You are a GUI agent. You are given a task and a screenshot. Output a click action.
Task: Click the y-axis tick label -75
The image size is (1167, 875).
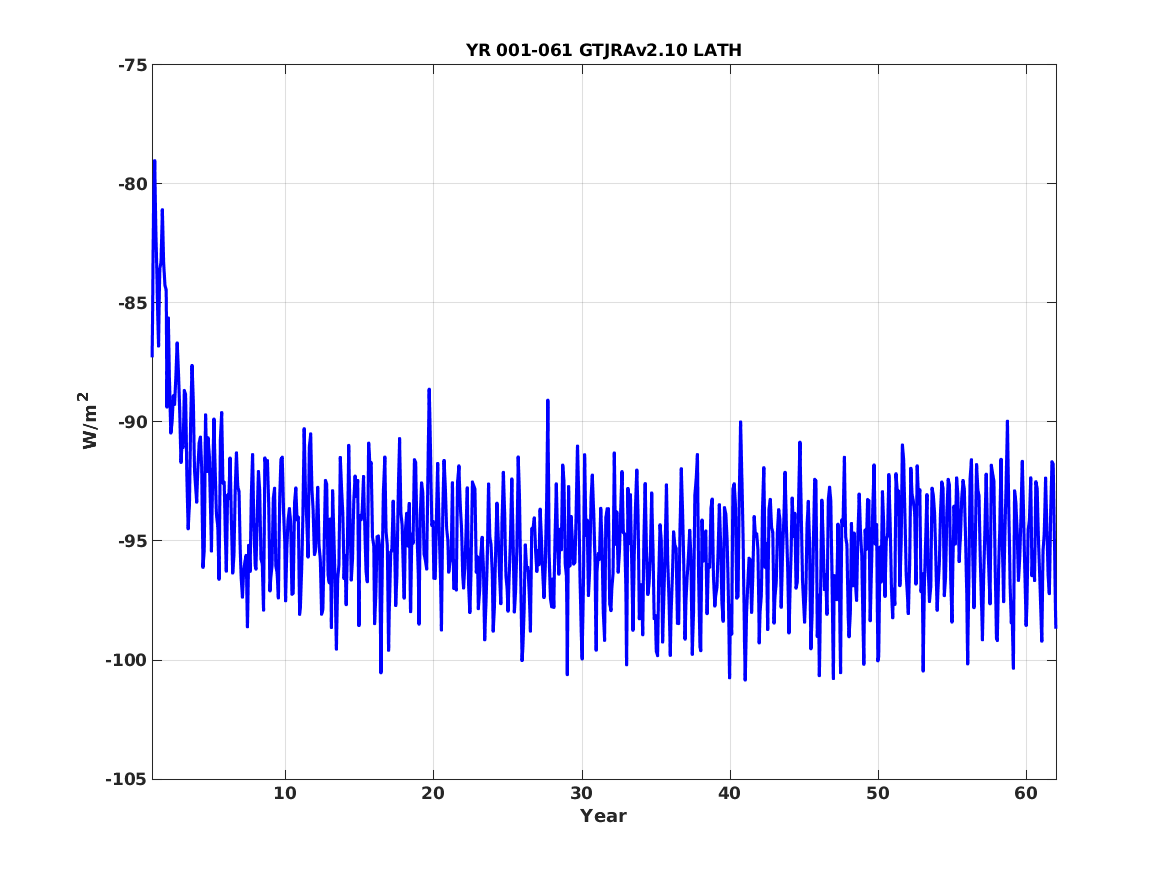[132, 65]
